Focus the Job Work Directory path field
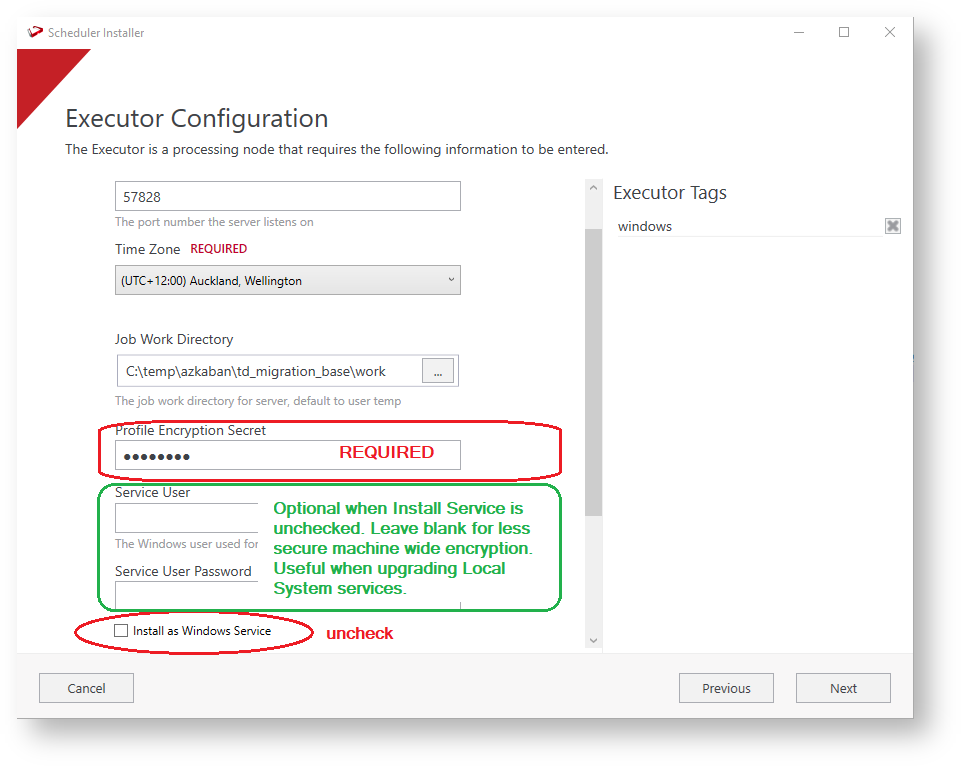The height and width of the screenshot is (767, 962). tap(268, 371)
